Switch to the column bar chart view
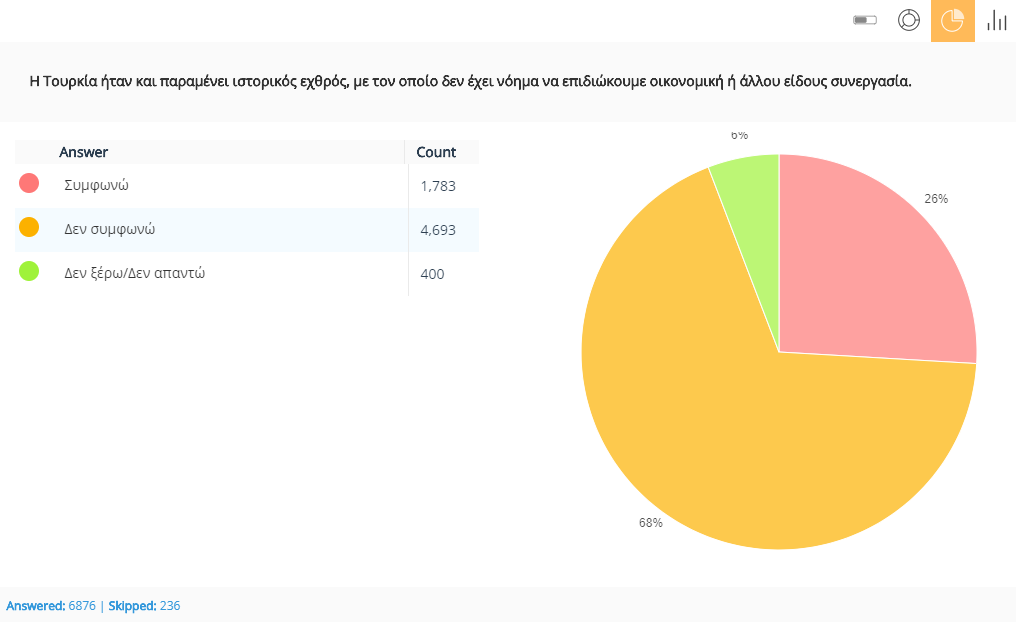Image resolution: width=1016 pixels, height=622 pixels. coord(996,21)
